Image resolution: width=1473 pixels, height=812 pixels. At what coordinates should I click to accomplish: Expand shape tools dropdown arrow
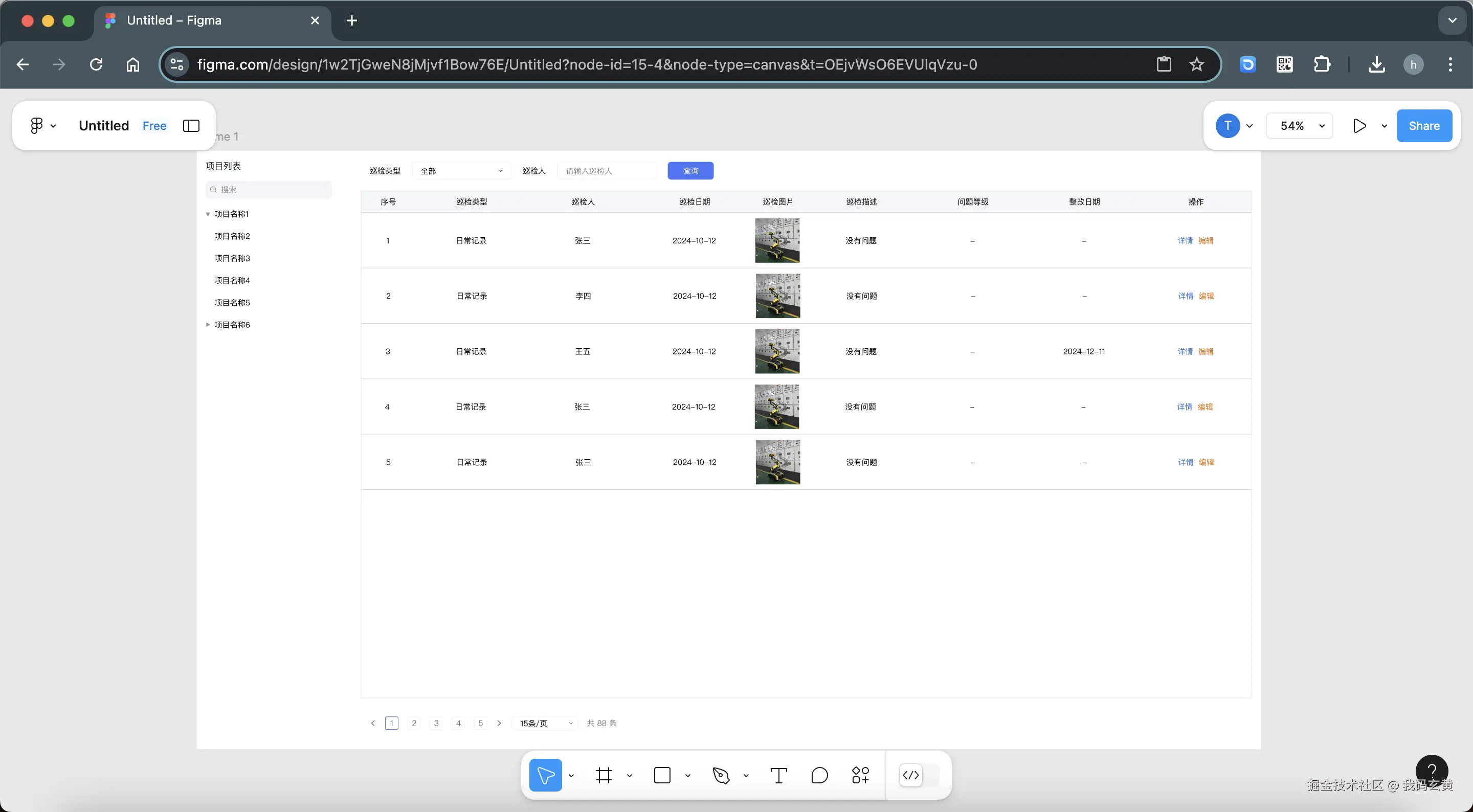point(688,776)
